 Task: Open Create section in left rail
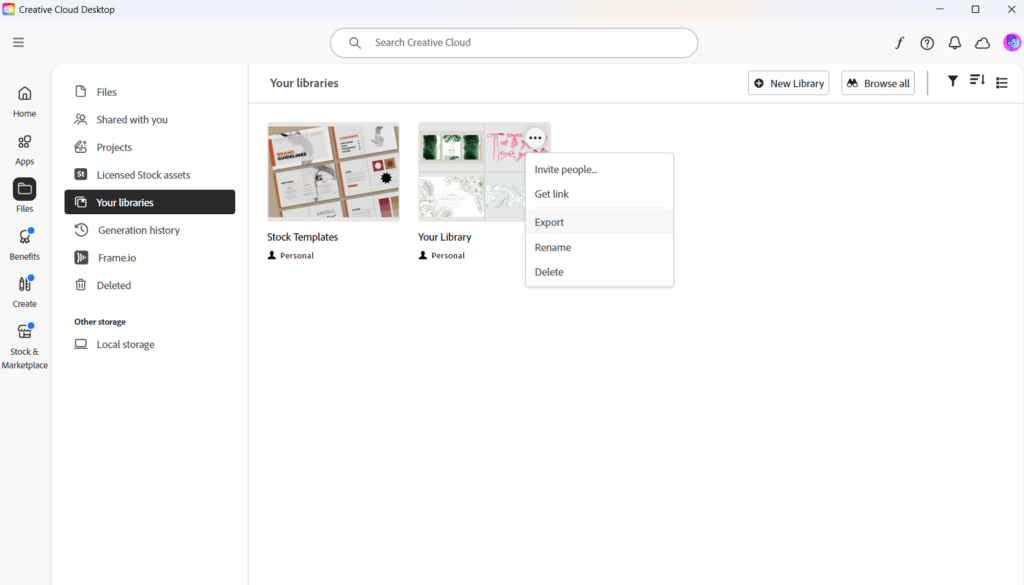[x=24, y=292]
